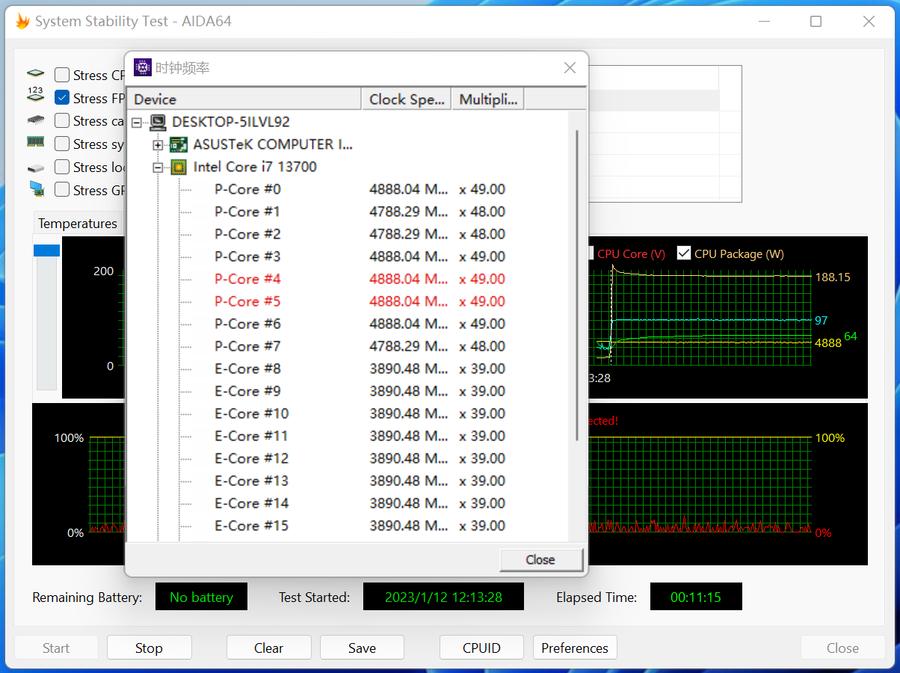This screenshot has height=673, width=900.
Task: Open the CPUID panel
Action: (481, 648)
